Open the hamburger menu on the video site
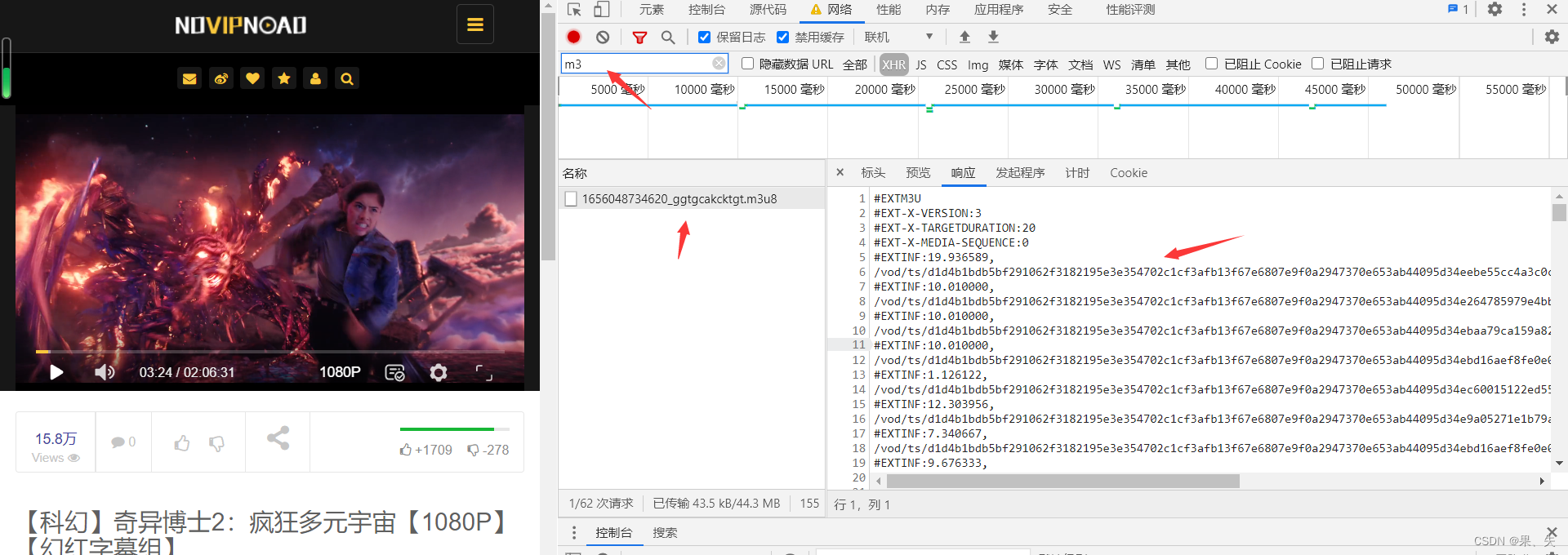This screenshot has width=1568, height=555. coord(474,24)
